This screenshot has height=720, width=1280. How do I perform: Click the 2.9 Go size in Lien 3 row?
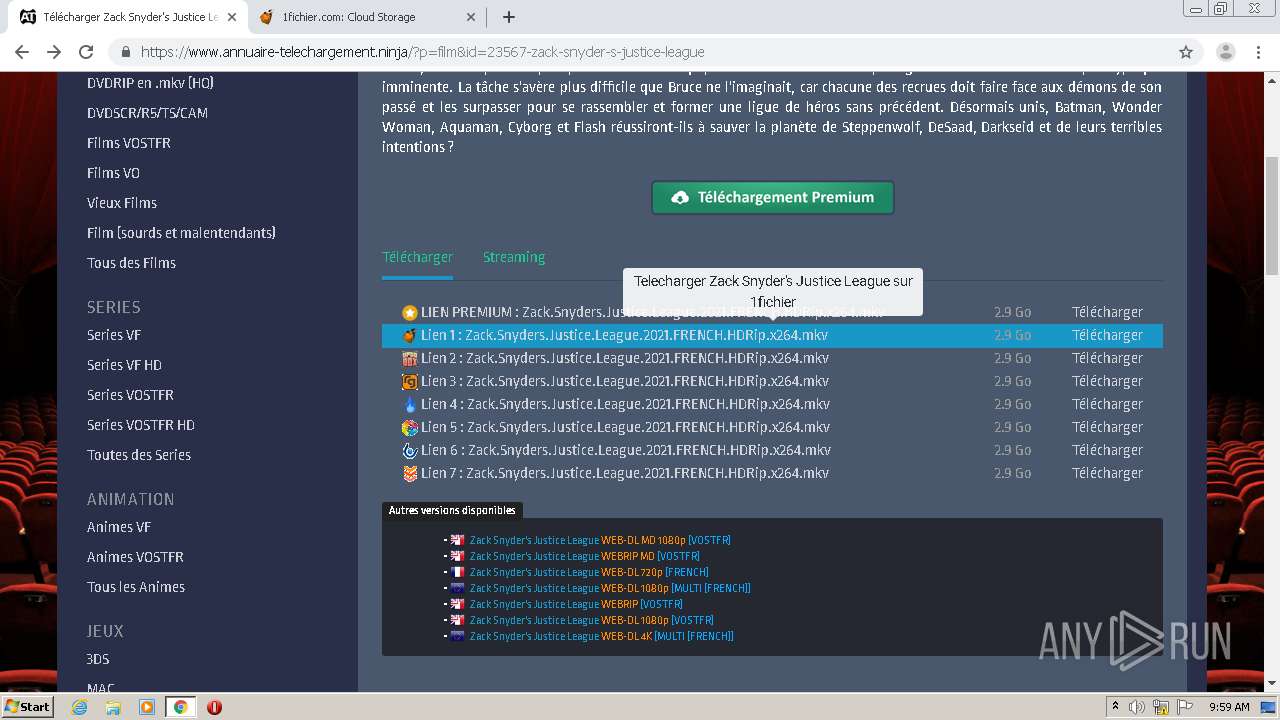[1012, 381]
